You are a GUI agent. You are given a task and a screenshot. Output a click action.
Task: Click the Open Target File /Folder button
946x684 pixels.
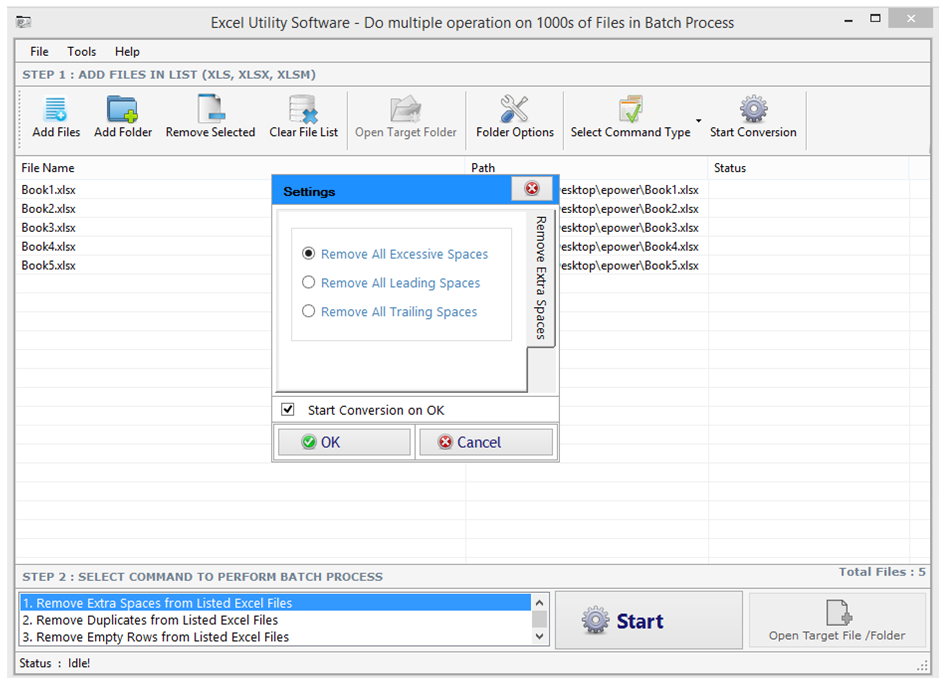(837, 621)
